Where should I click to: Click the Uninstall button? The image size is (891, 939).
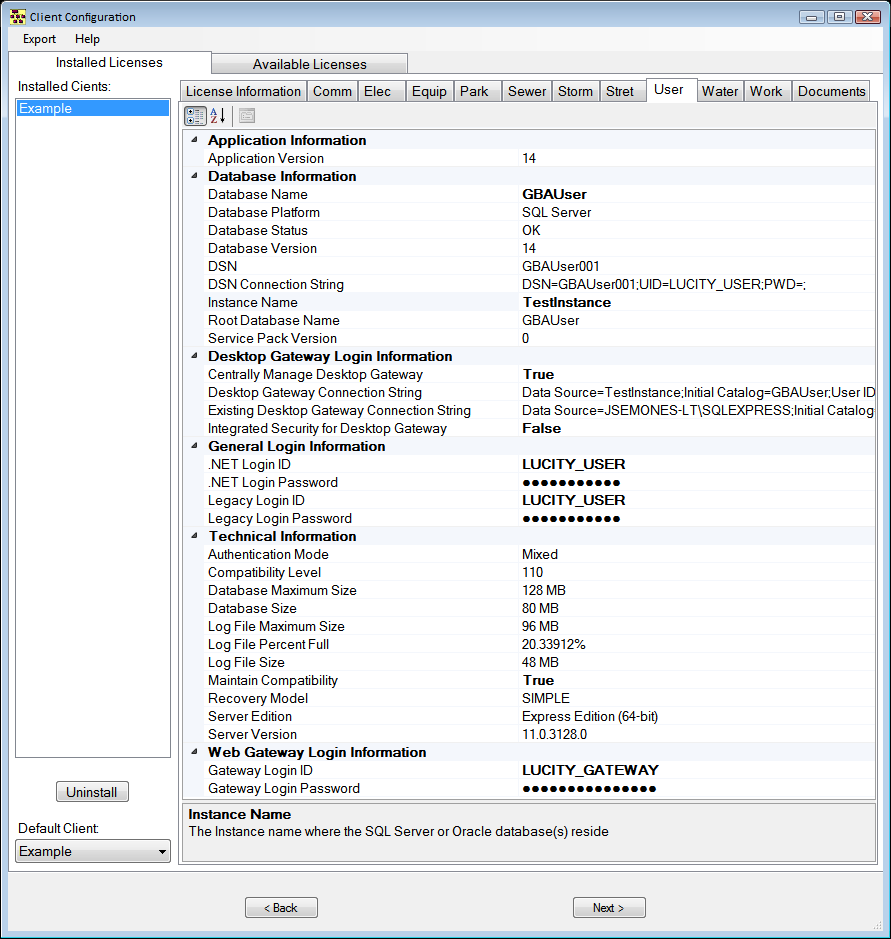click(92, 791)
